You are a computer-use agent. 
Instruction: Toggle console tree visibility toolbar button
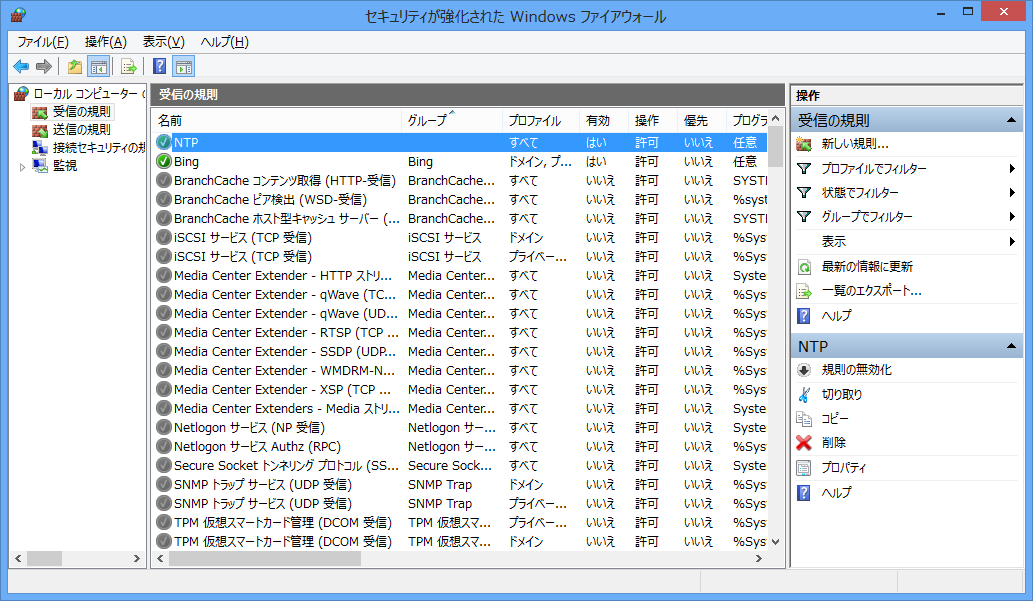[98, 67]
